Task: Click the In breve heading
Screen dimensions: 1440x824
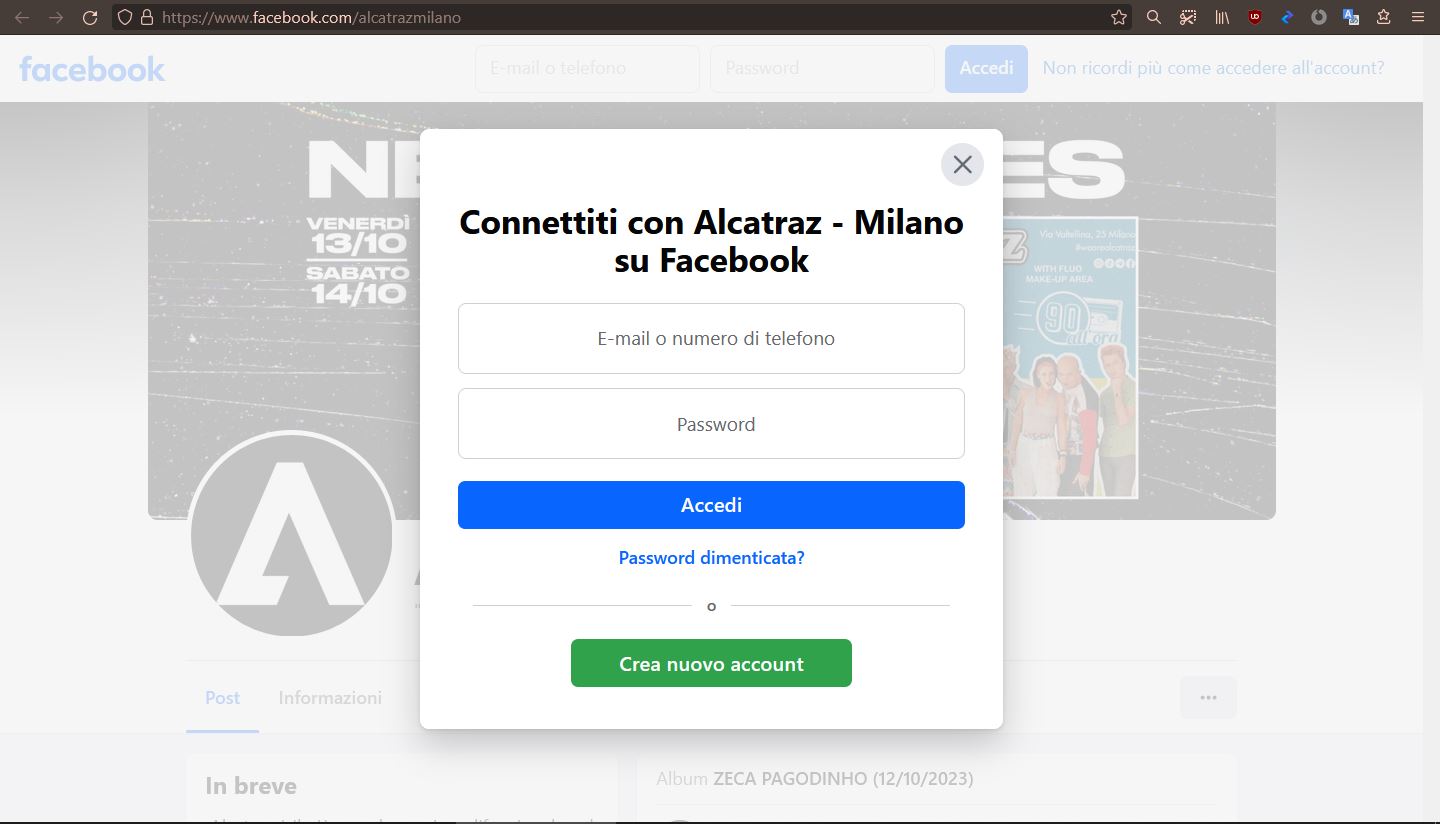Action: (251, 786)
